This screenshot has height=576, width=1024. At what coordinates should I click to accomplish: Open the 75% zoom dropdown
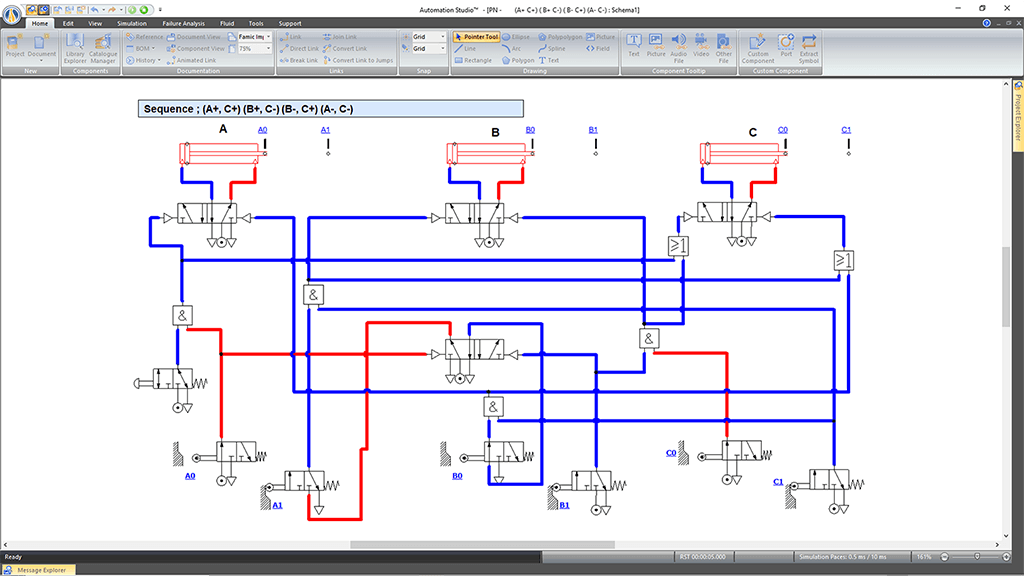click(269, 48)
